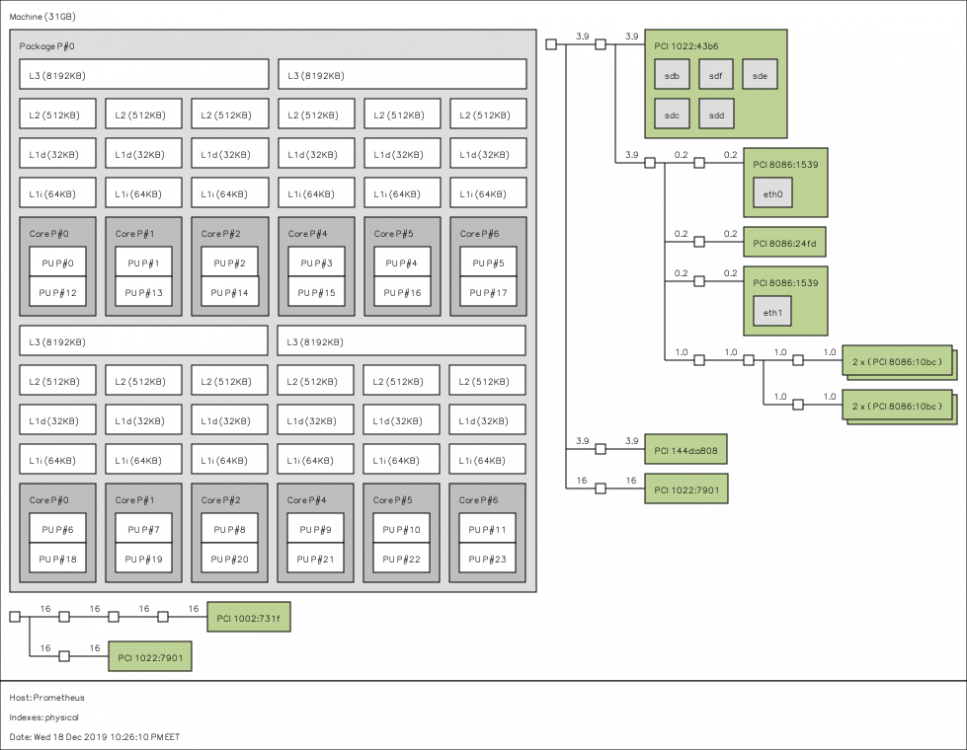Click processing unit PU P#7
Viewport: 967px width, 750px height.
pyautogui.click(x=144, y=529)
